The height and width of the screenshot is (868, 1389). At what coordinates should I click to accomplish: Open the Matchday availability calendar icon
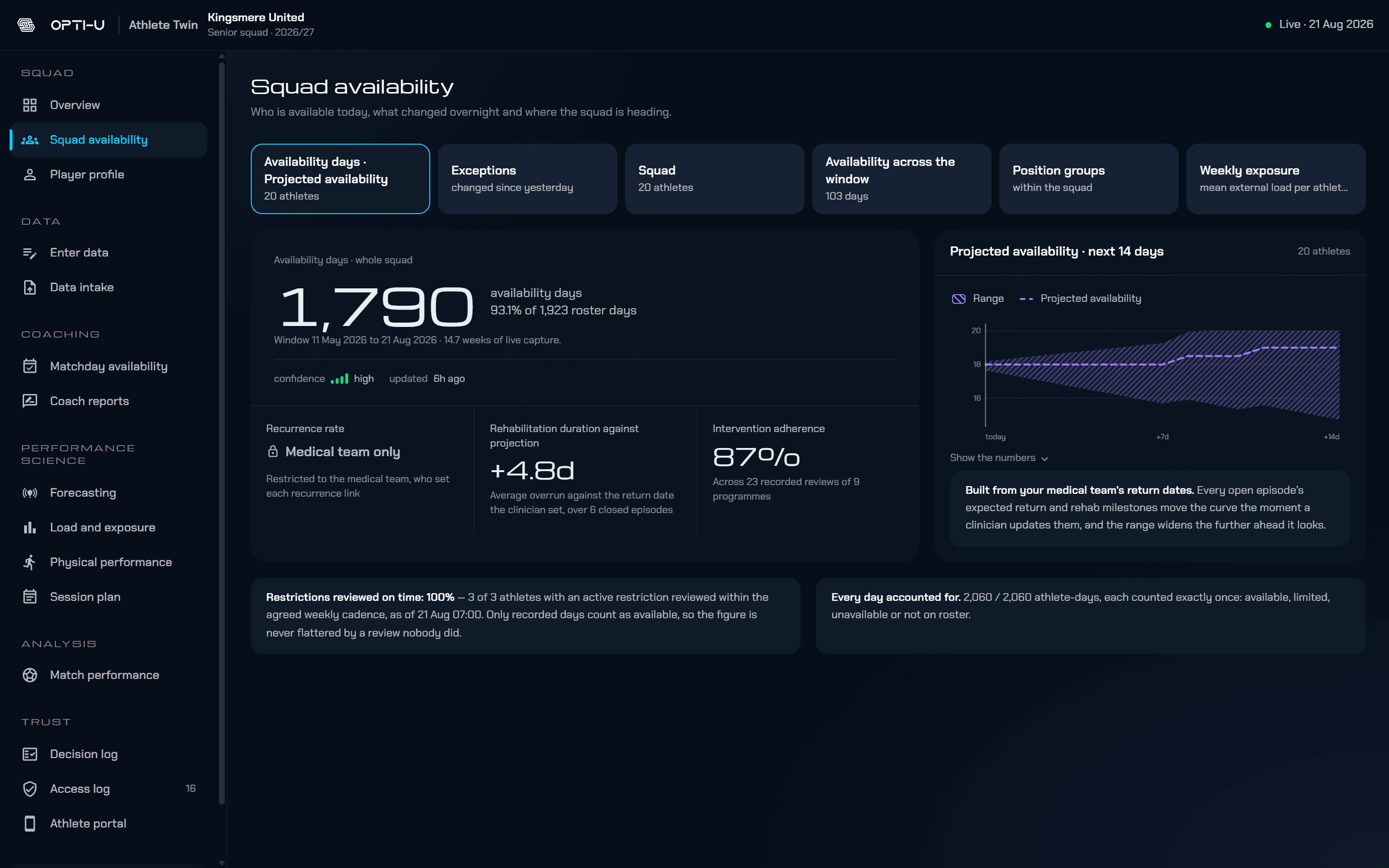coord(30,366)
